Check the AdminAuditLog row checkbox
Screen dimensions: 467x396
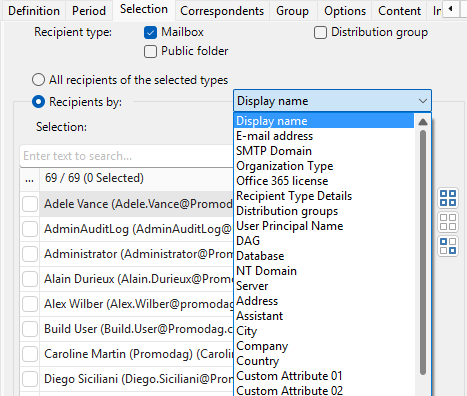30,229
